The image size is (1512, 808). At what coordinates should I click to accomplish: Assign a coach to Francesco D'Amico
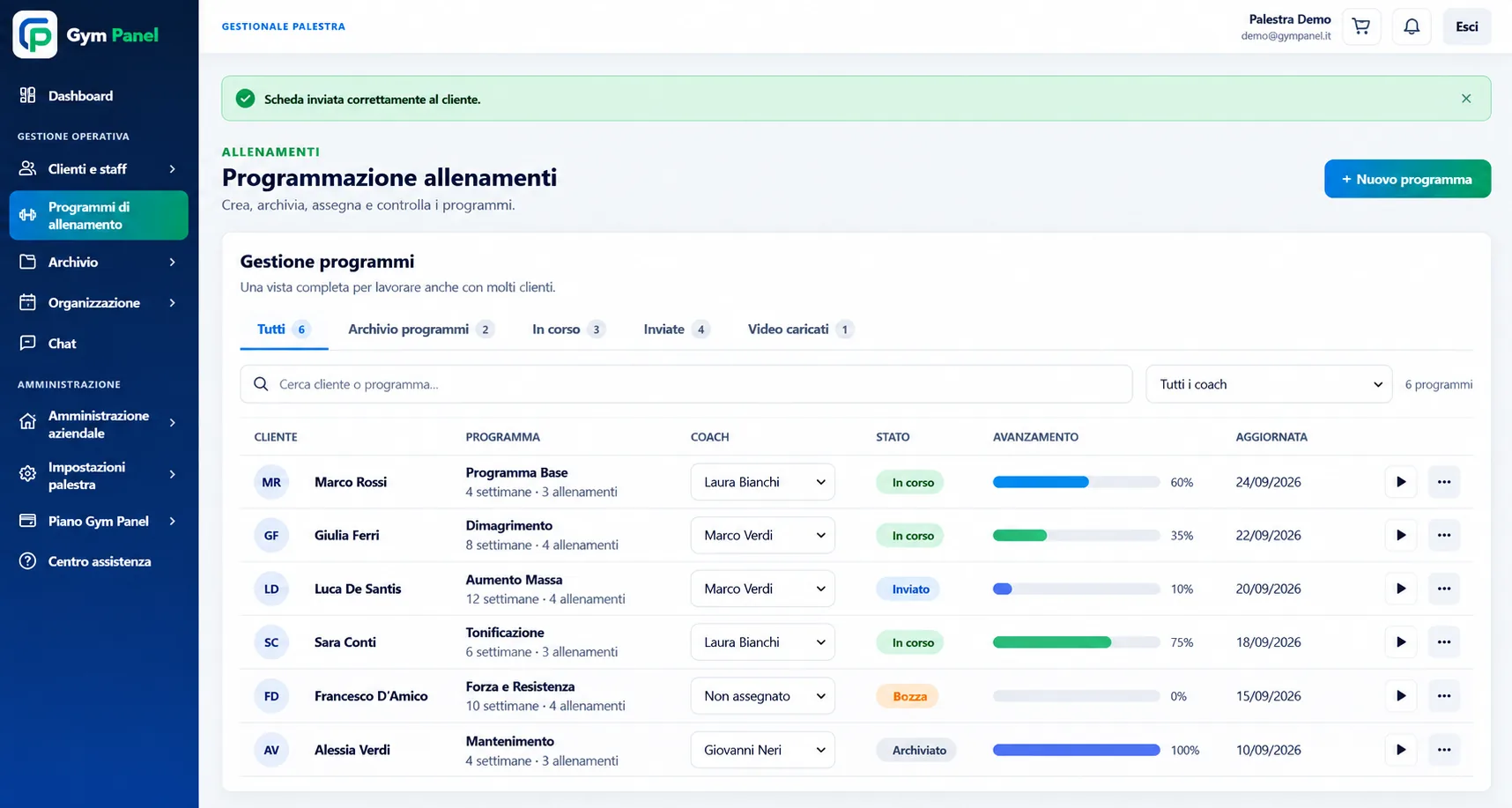763,696
